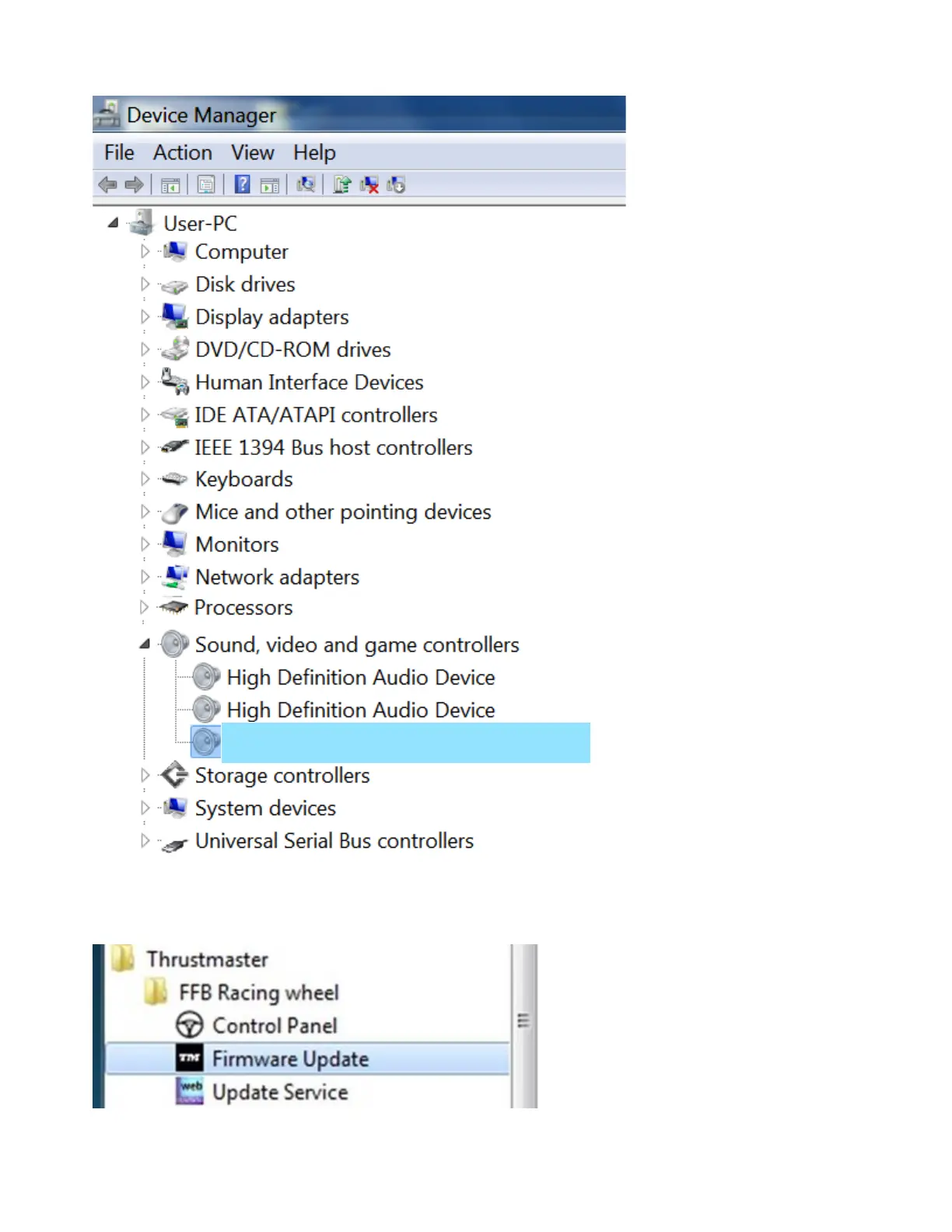The image size is (952, 1232).
Task: Click the Update Driver Software toolbar icon
Action: [x=341, y=184]
